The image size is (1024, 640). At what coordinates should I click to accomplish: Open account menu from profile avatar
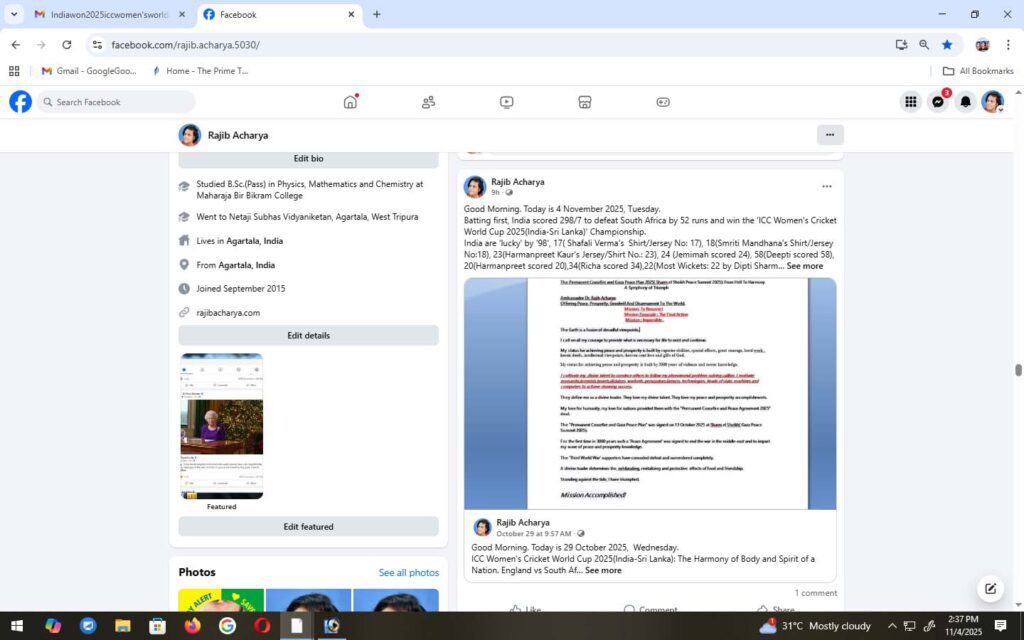[x=992, y=102]
